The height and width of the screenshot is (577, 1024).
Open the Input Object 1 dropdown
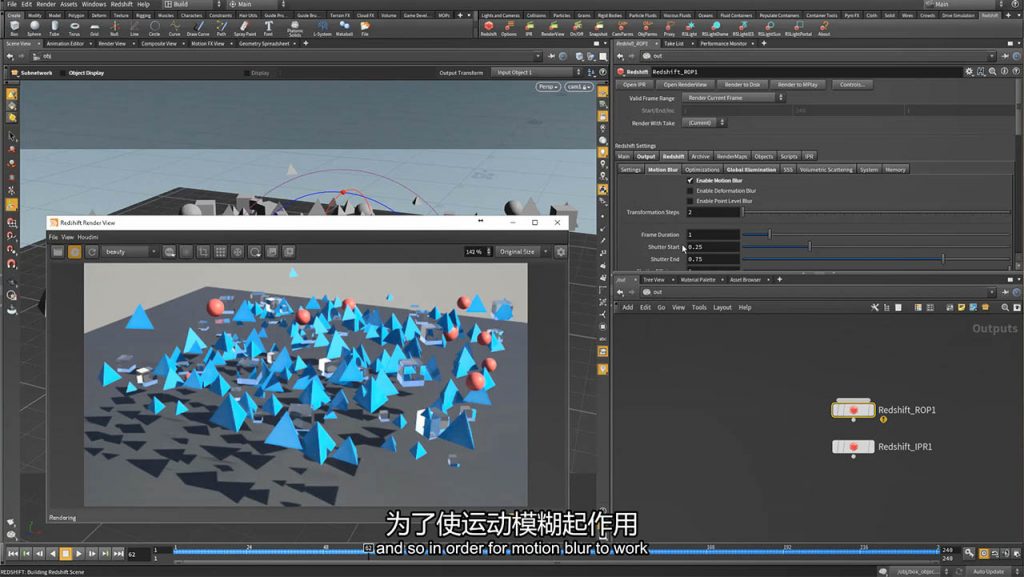pos(537,72)
